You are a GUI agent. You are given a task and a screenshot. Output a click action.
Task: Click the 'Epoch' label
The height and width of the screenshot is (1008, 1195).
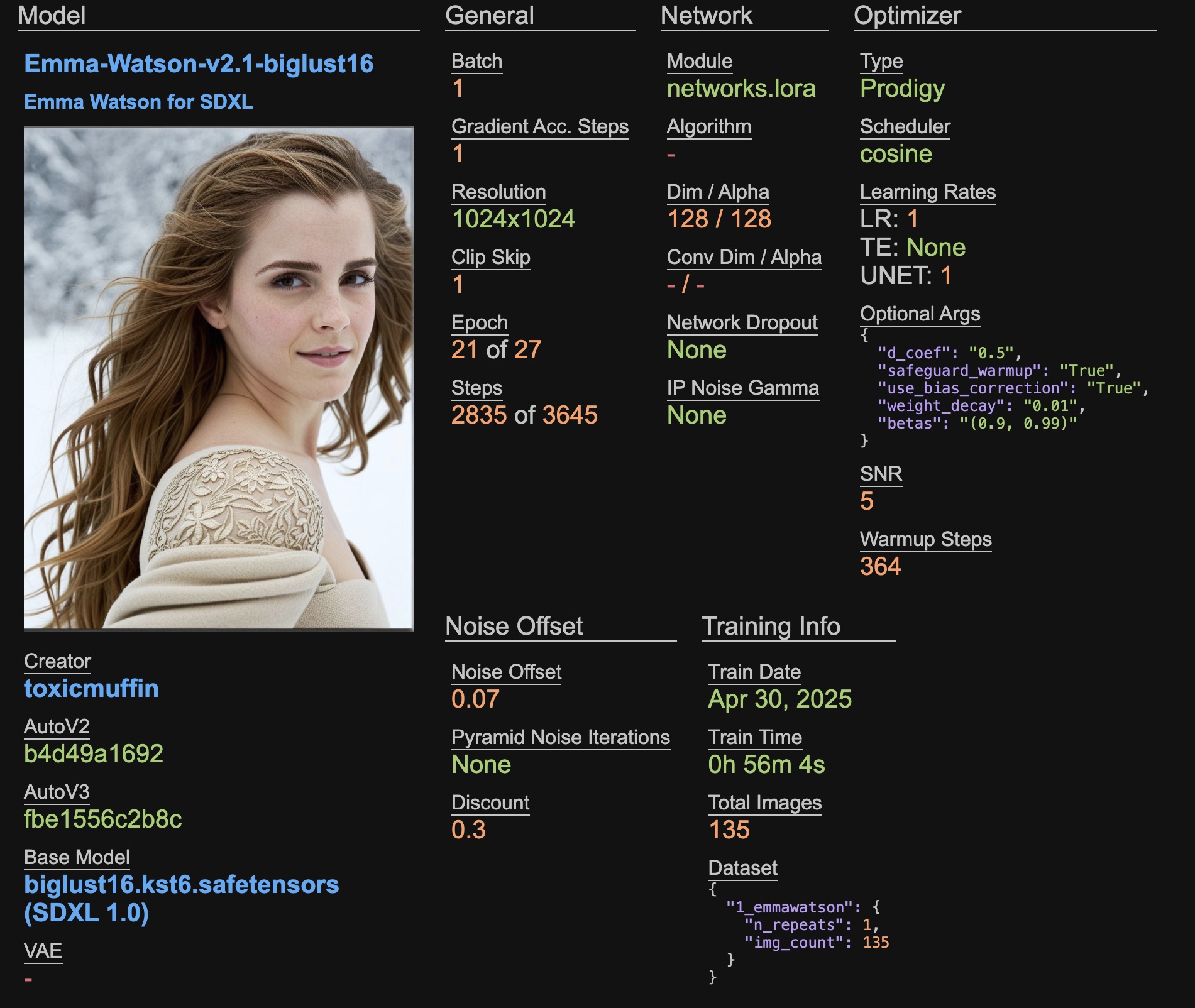coord(480,323)
